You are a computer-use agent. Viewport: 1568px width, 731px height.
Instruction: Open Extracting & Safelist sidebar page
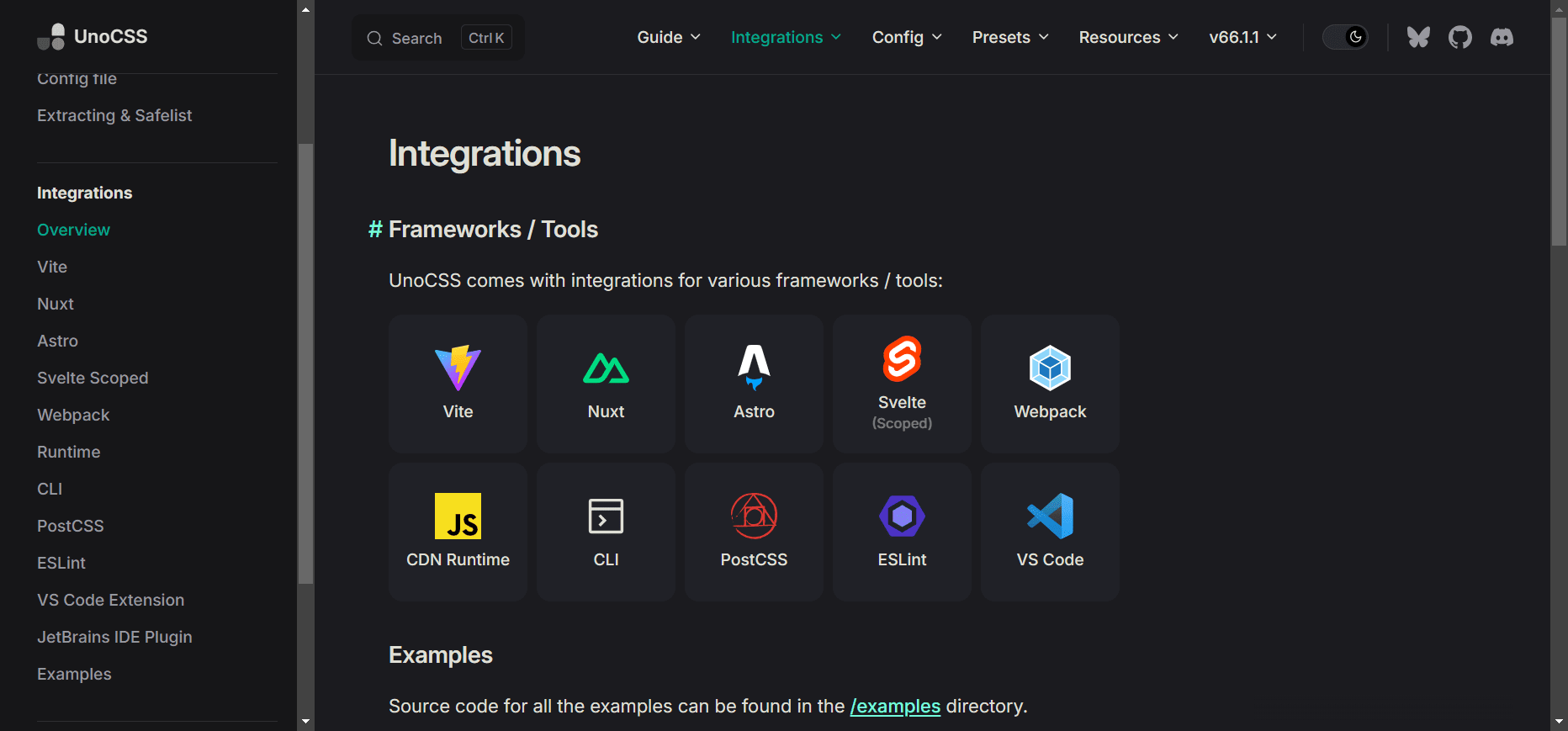point(114,115)
